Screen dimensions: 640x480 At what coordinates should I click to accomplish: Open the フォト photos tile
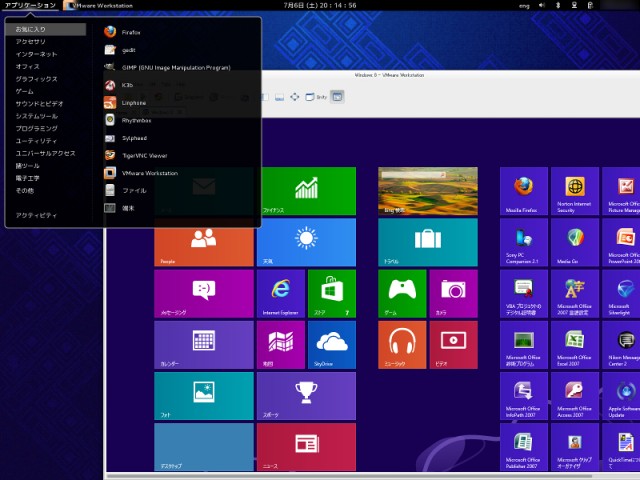coord(204,396)
